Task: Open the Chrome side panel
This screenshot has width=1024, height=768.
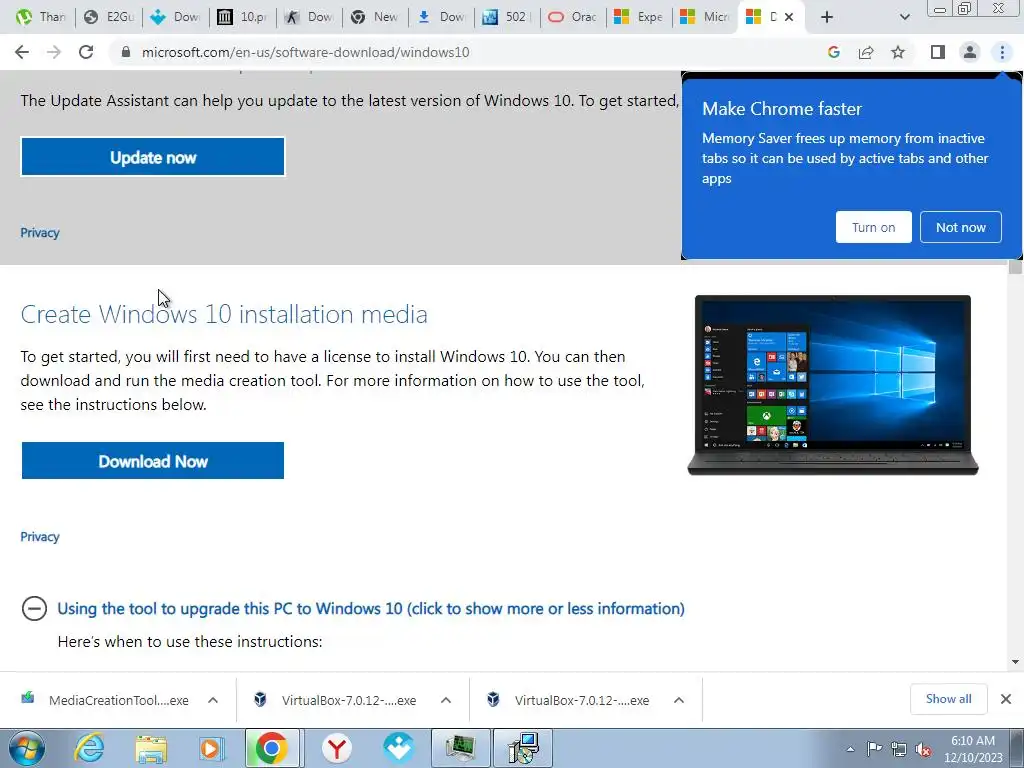Action: [x=938, y=52]
